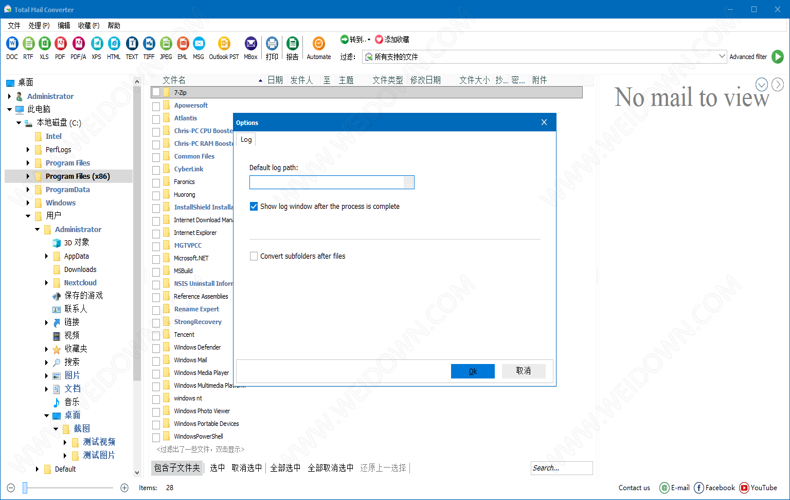Choose the JPEG output icon
790x500 pixels.
click(x=166, y=43)
